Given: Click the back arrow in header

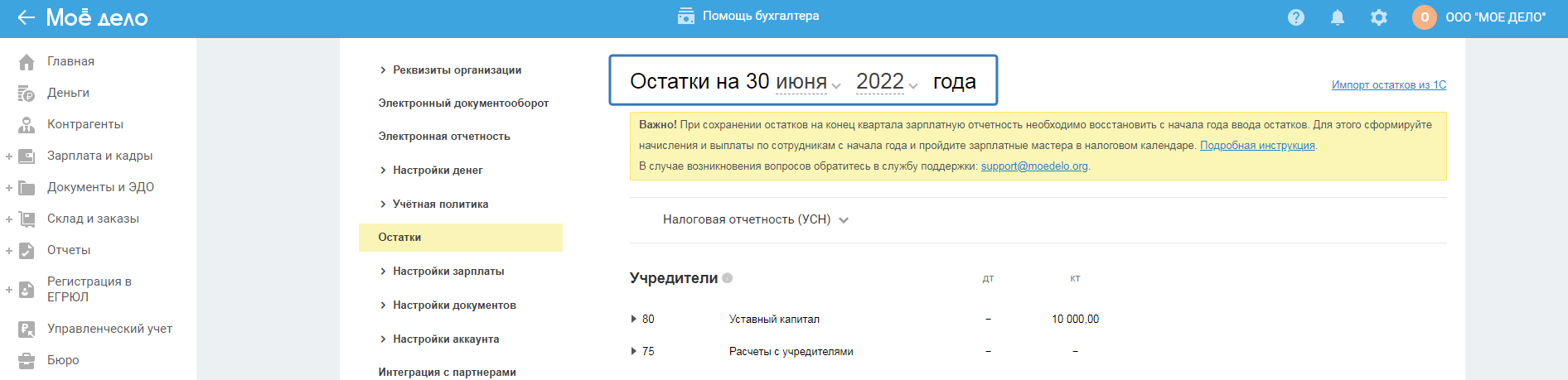Looking at the screenshot, I should coord(26,17).
